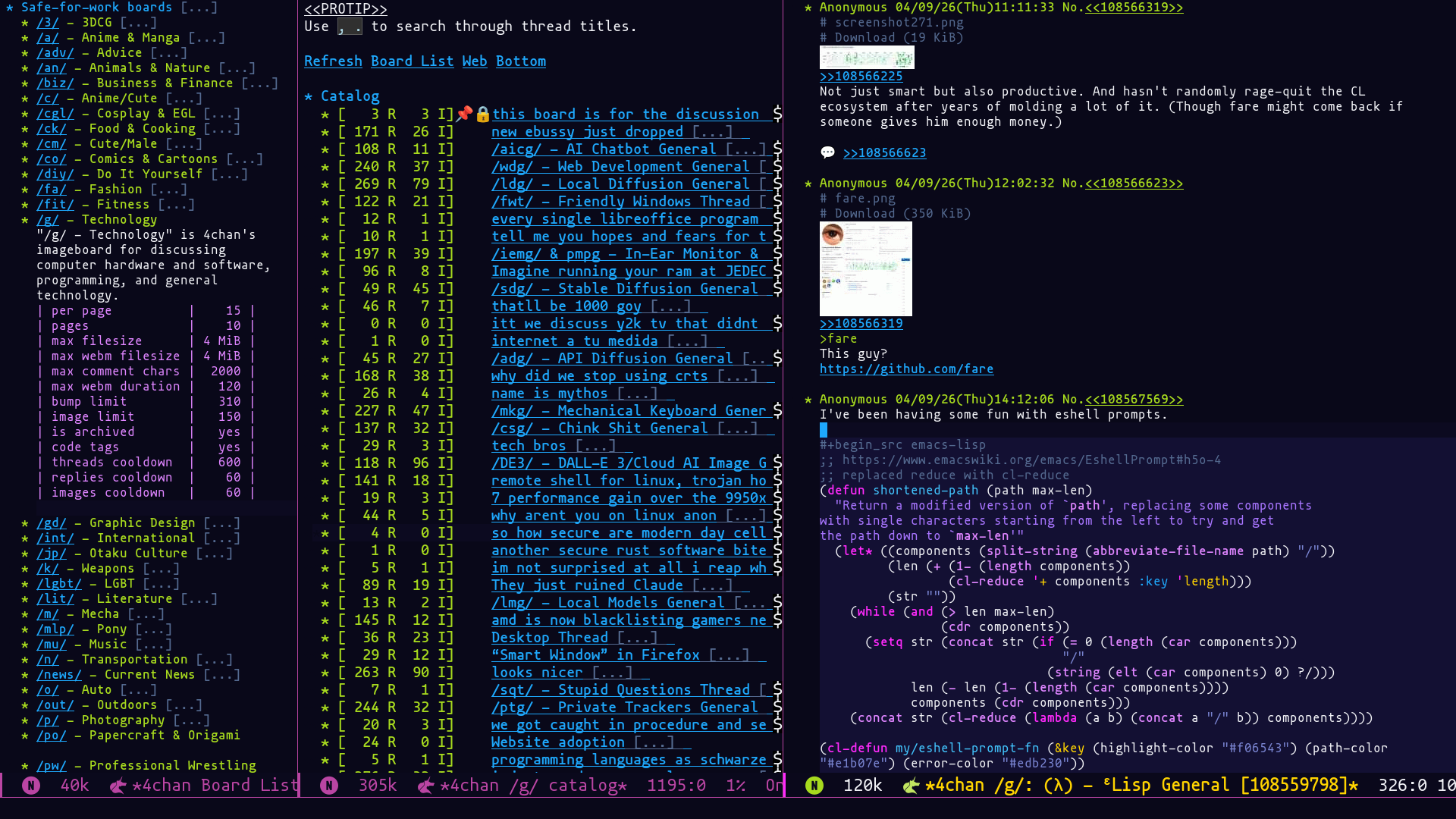The height and width of the screenshot is (819, 1456).
Task: Click the purple N indicator in catalog modeline
Action: pyautogui.click(x=329, y=786)
